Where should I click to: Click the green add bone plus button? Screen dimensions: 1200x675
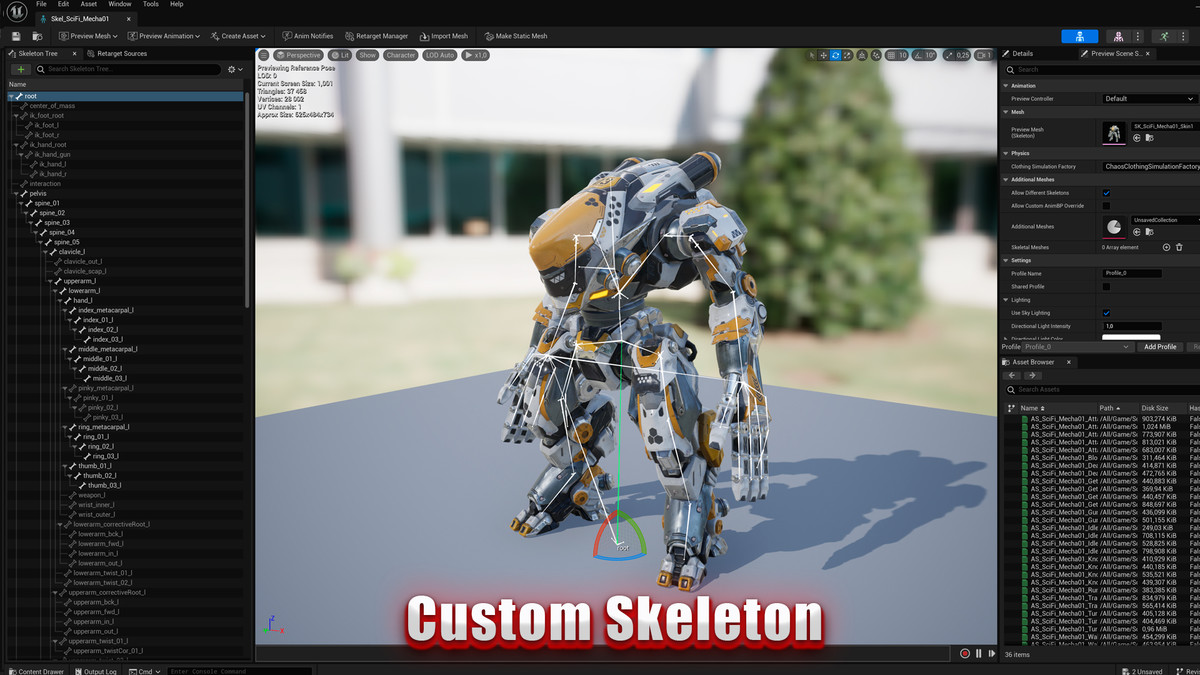click(20, 69)
